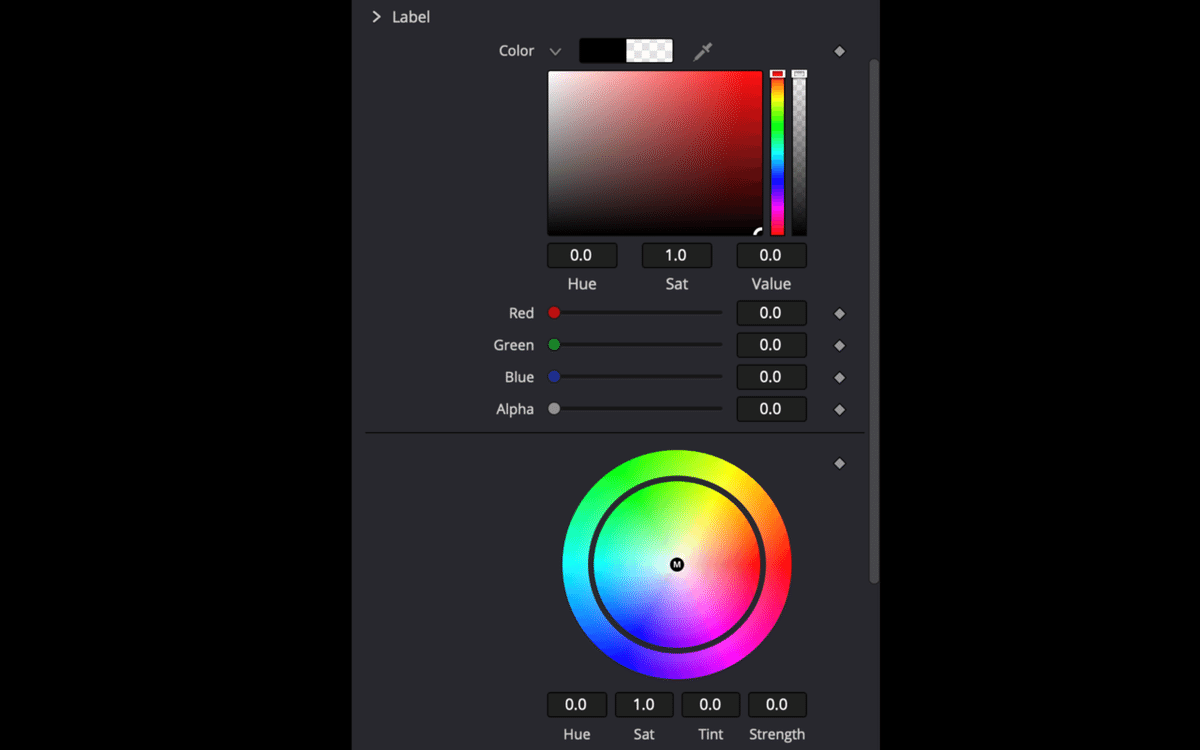1200x750 pixels.
Task: Expand the Label section chevron
Action: [x=377, y=17]
